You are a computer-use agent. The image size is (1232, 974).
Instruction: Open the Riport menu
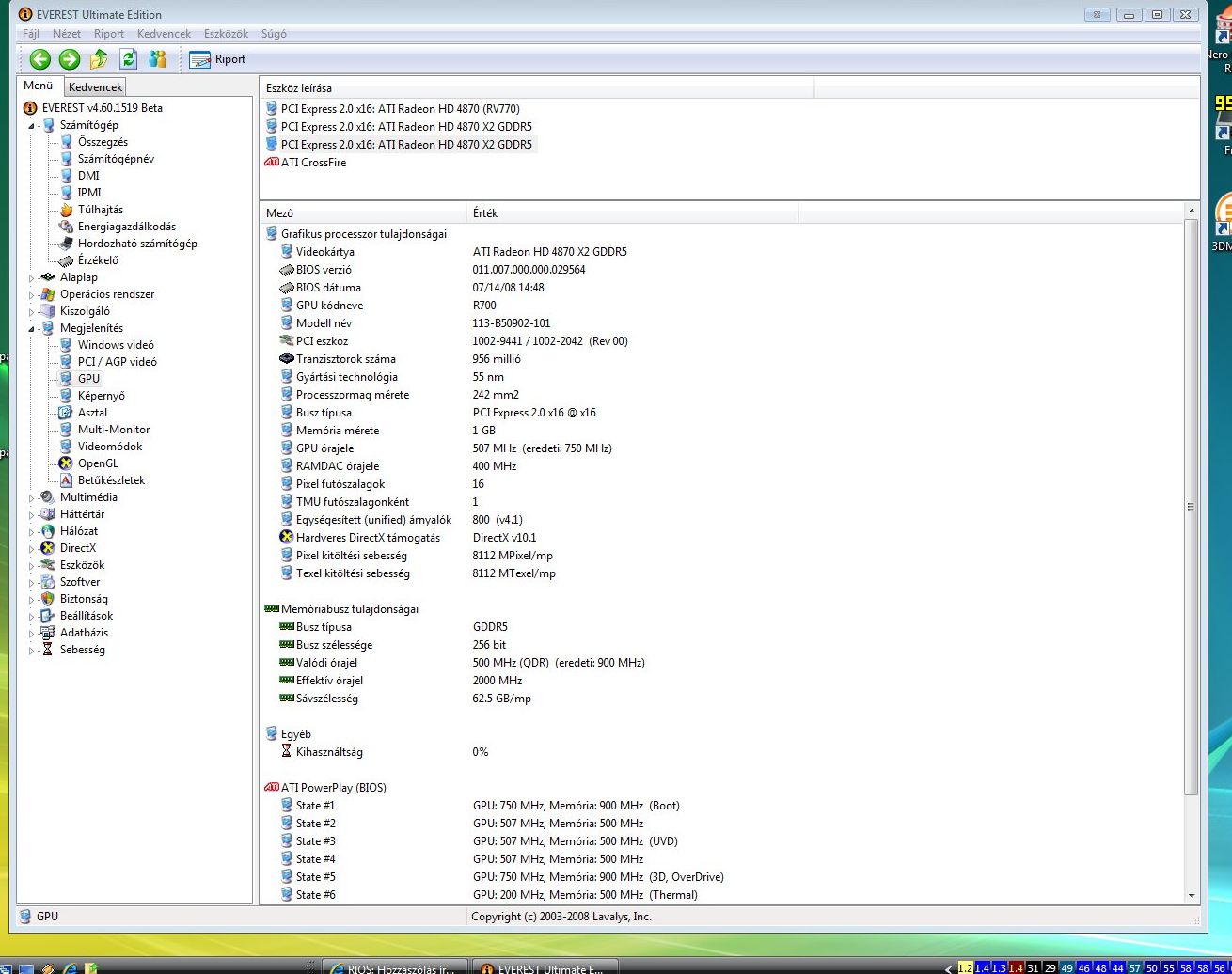(109, 34)
